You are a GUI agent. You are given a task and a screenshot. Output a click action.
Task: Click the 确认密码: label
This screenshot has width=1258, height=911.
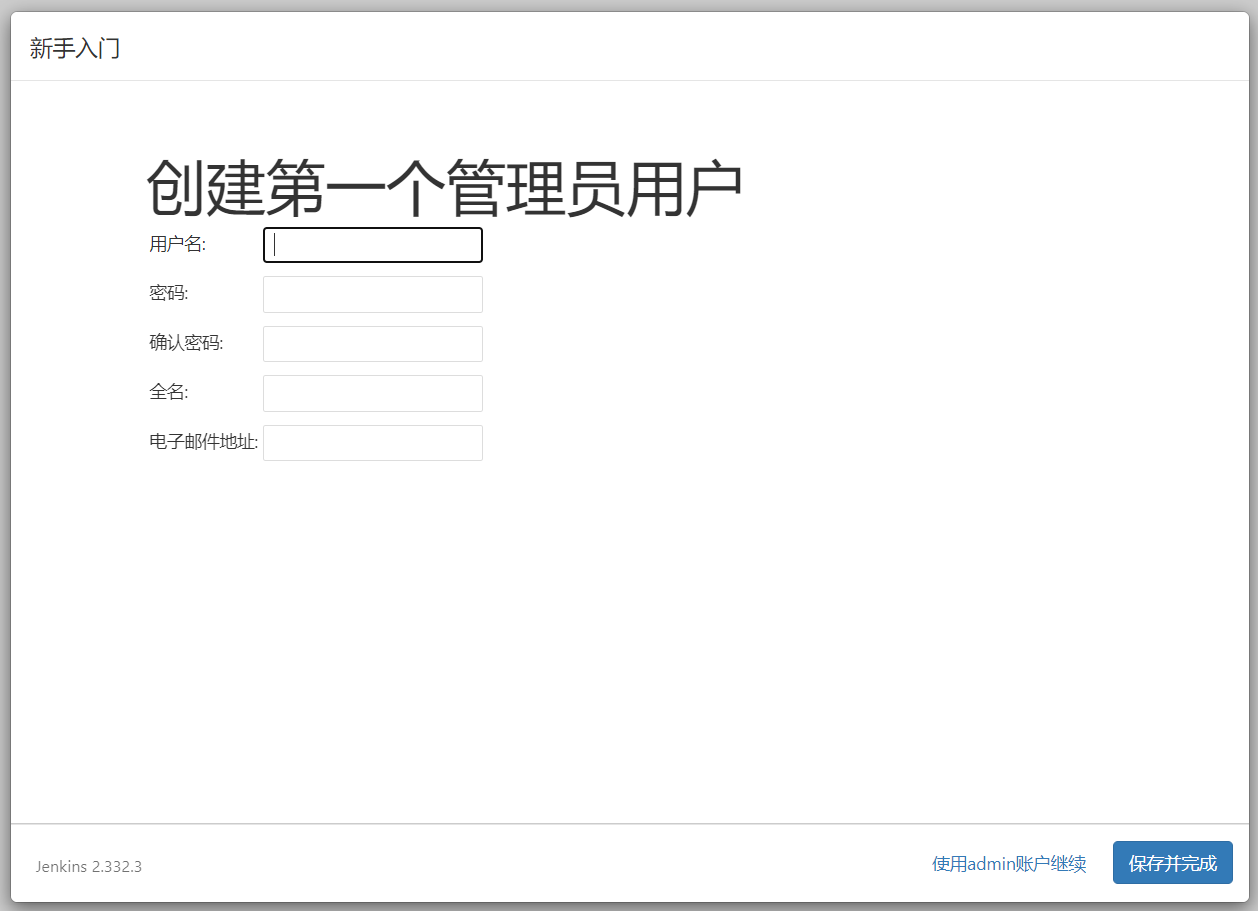[x=186, y=343]
